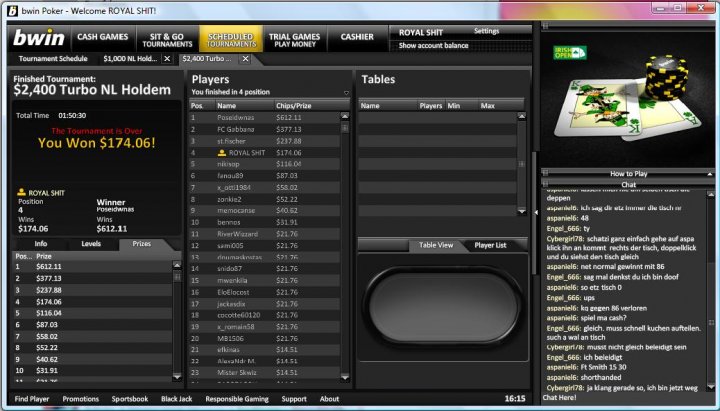Viewport: 720px width, 411px height.
Task: Click bwin app icon in title bar
Action: click(12, 11)
